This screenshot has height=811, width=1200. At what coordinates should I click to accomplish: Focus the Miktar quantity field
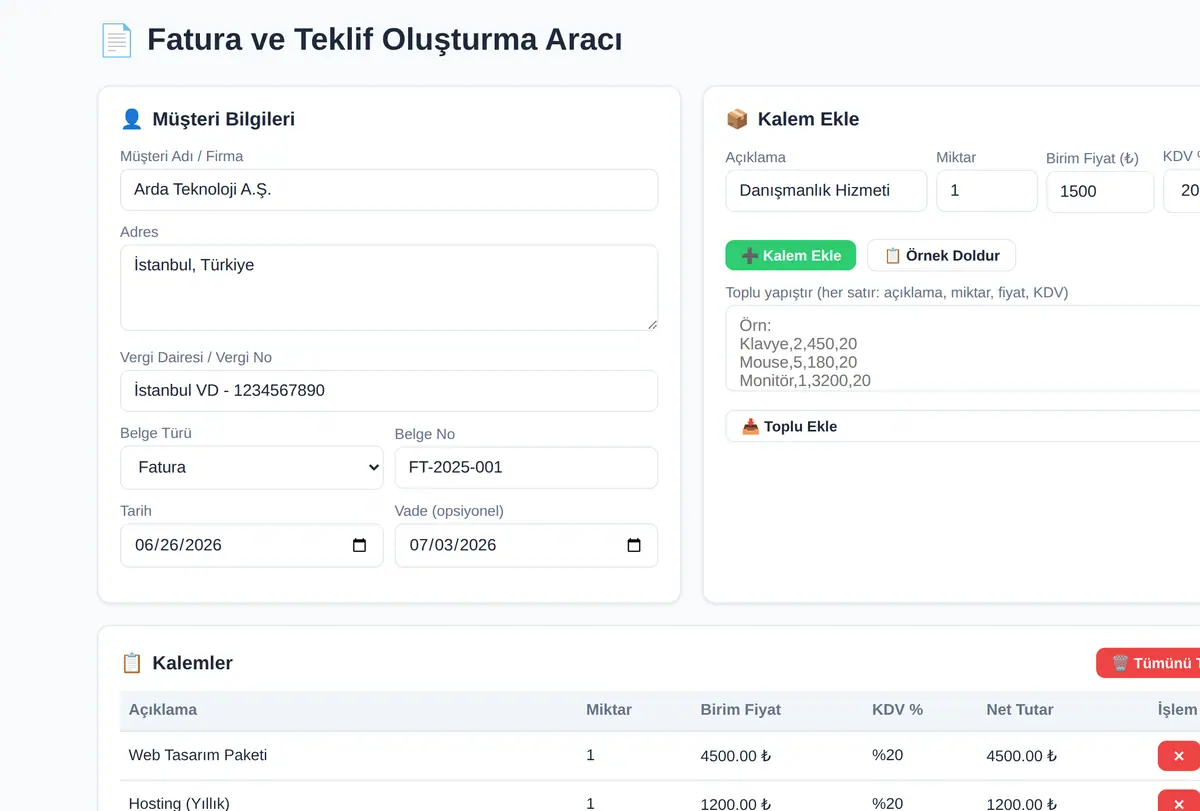pos(987,191)
